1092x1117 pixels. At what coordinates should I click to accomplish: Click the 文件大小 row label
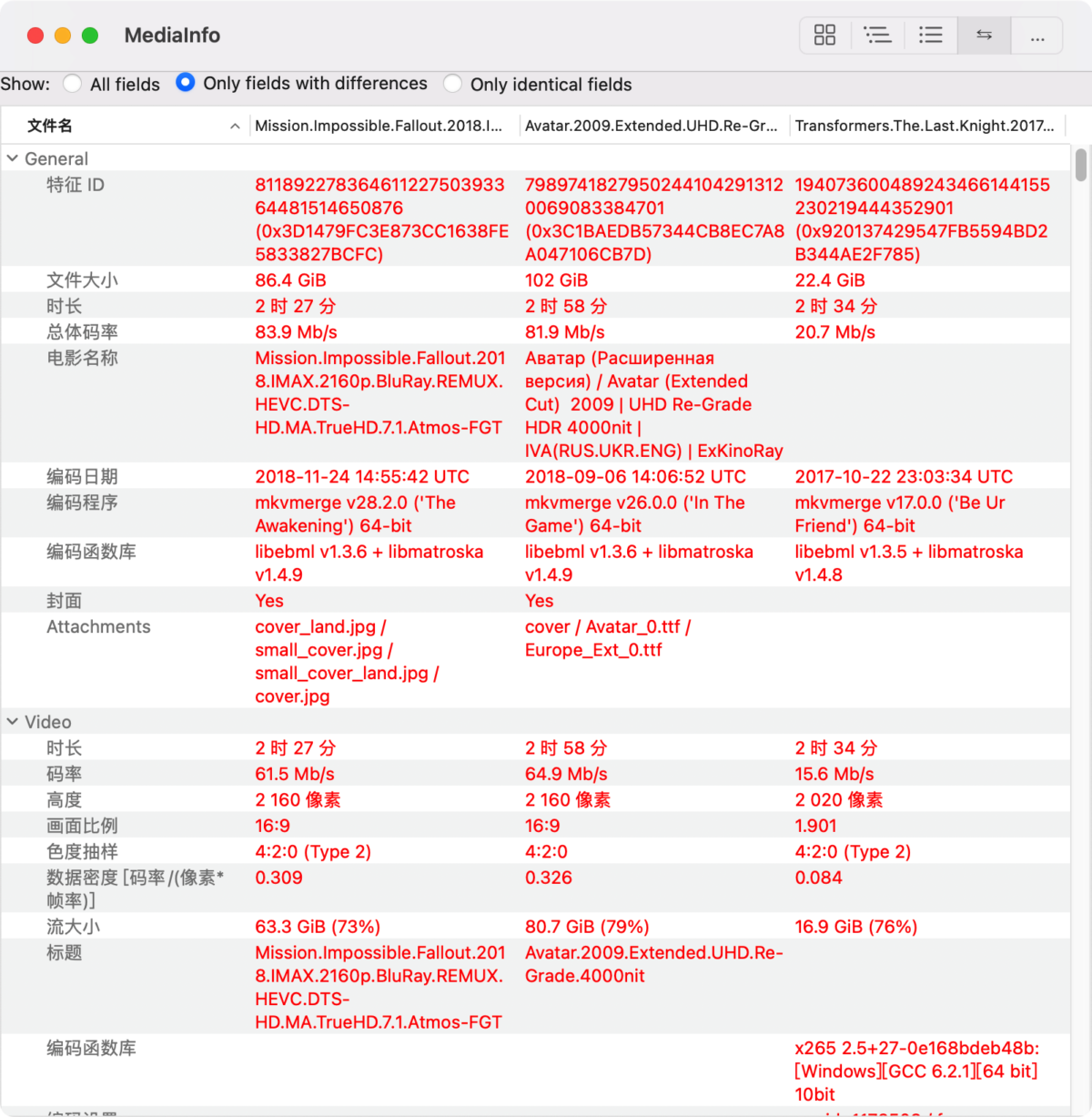(82, 280)
